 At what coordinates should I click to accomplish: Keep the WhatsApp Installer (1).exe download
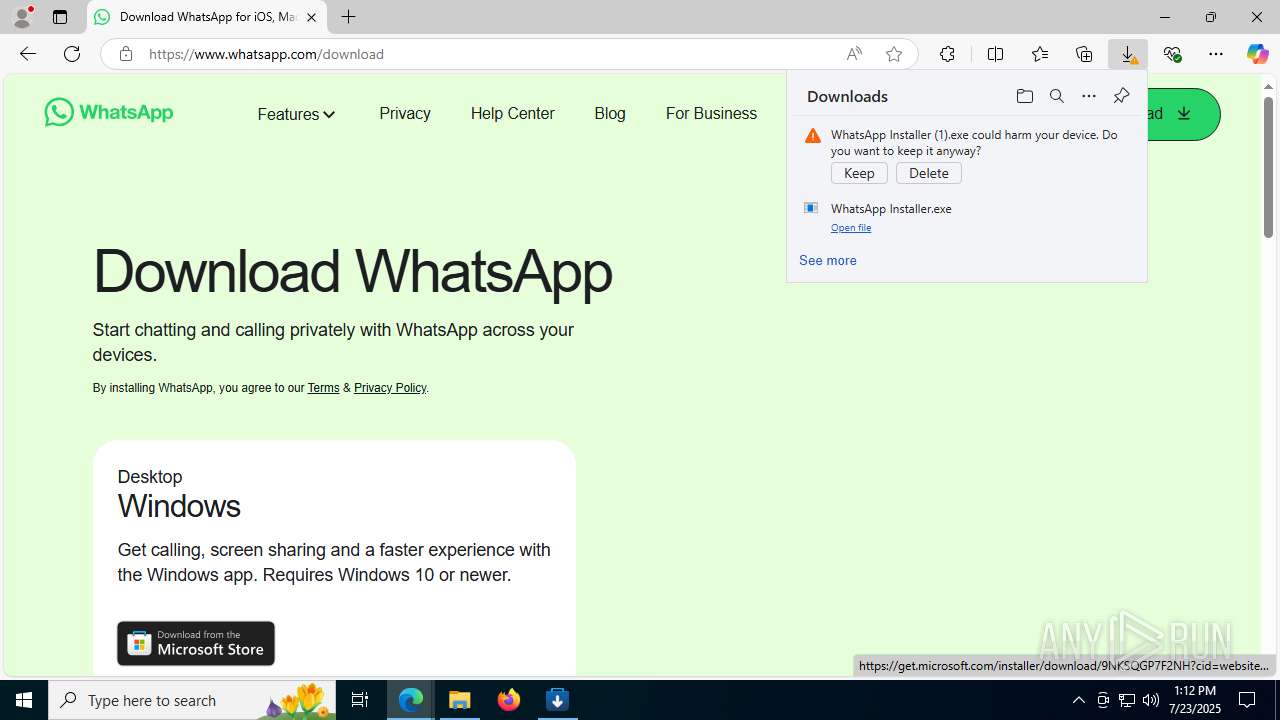pos(859,173)
